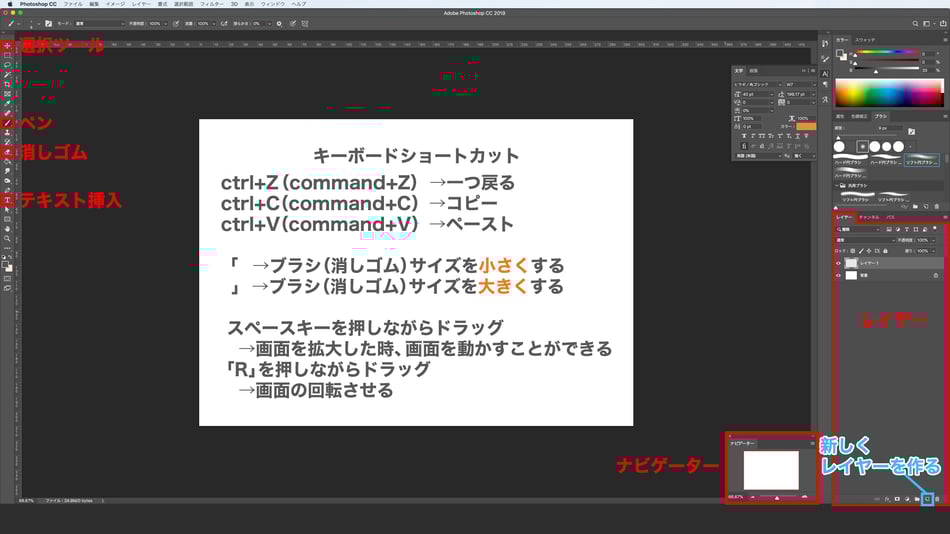950x534 pixels.
Task: Open the brush blend mode dropdown
Action: 99,24
